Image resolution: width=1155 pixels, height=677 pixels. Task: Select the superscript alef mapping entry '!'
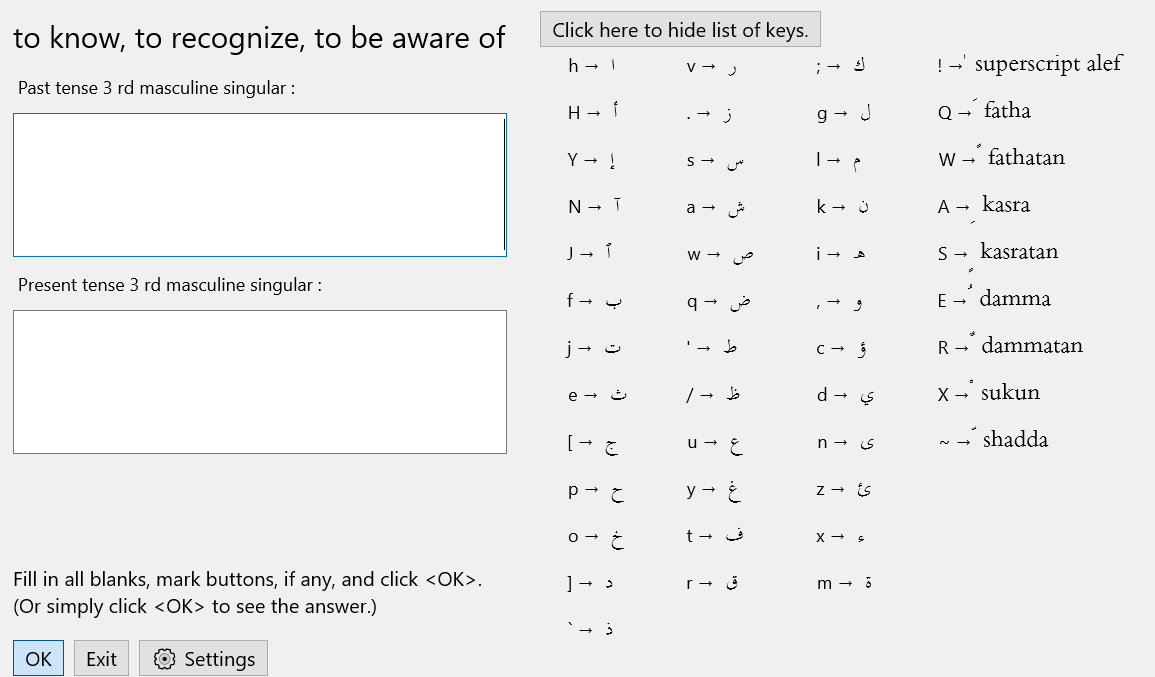1030,63
